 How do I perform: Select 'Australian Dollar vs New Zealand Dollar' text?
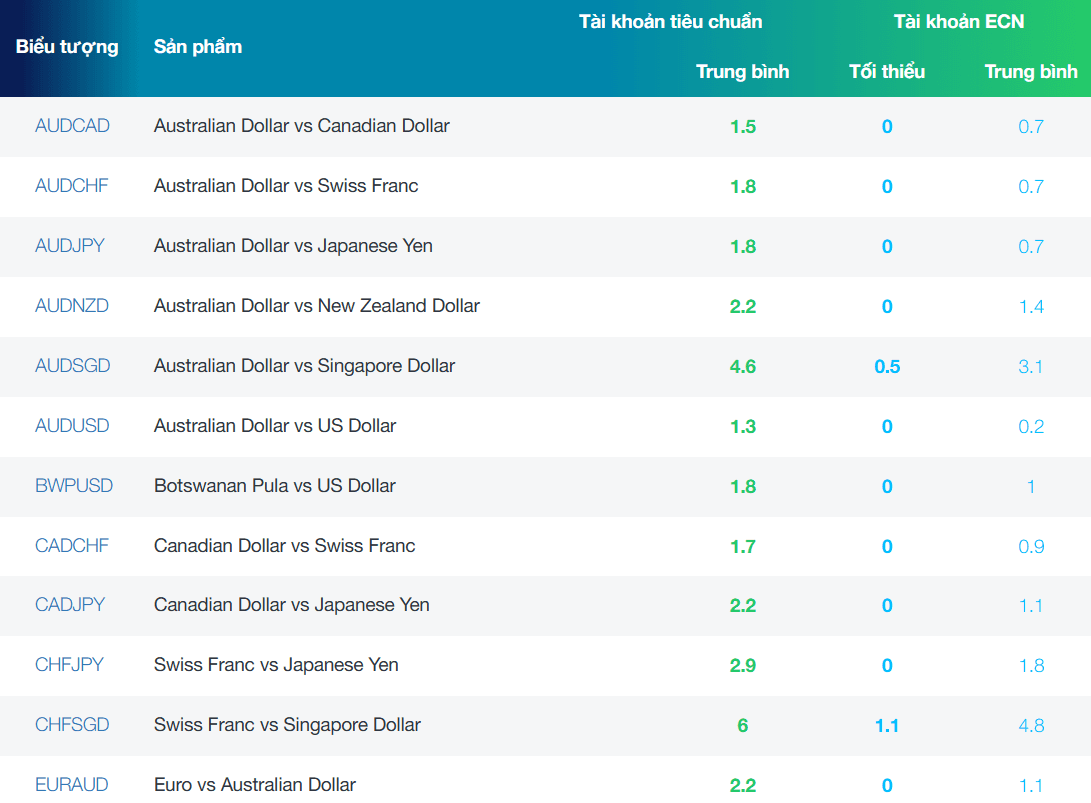coord(317,305)
